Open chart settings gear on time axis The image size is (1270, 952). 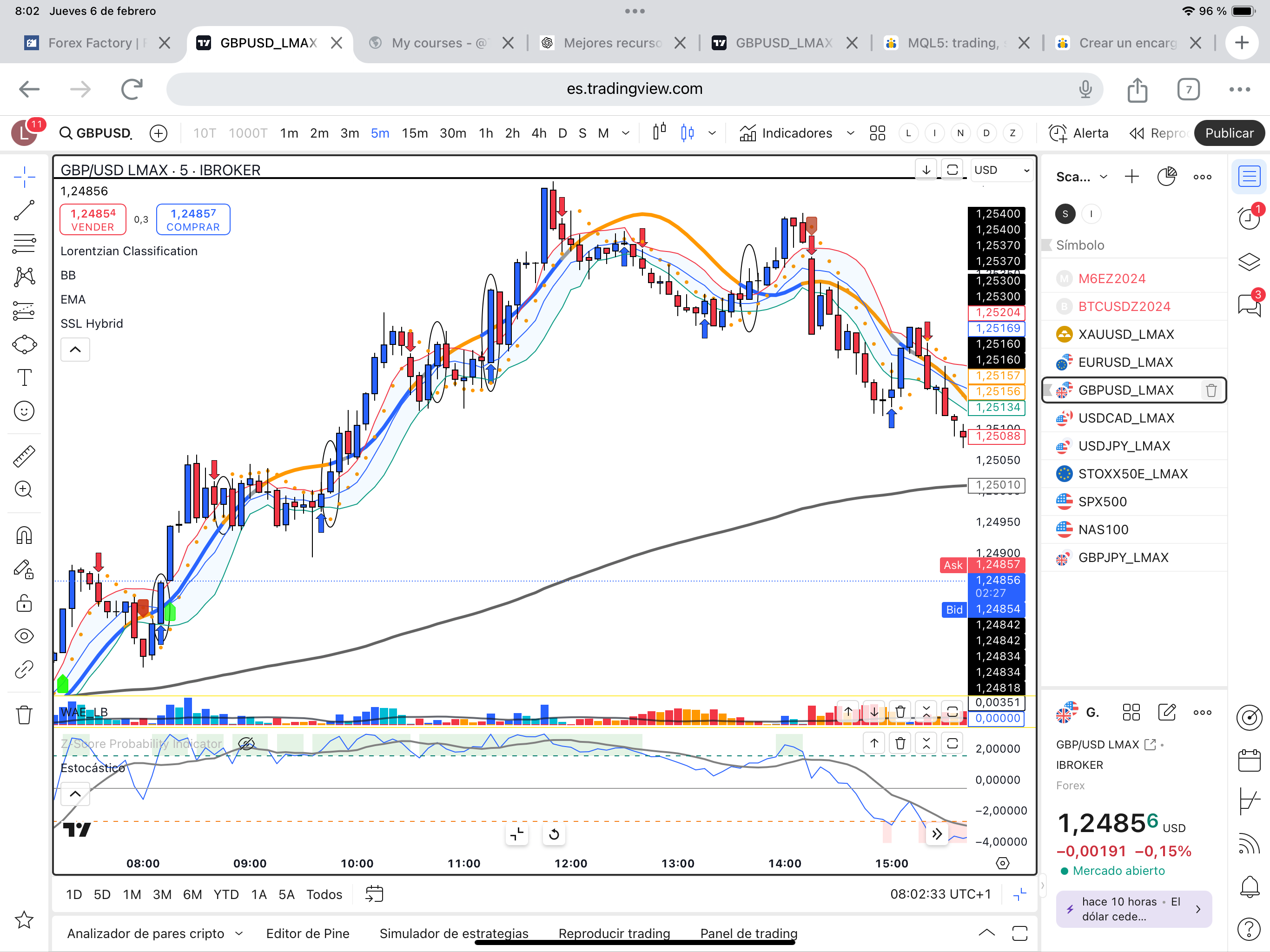click(x=1002, y=864)
